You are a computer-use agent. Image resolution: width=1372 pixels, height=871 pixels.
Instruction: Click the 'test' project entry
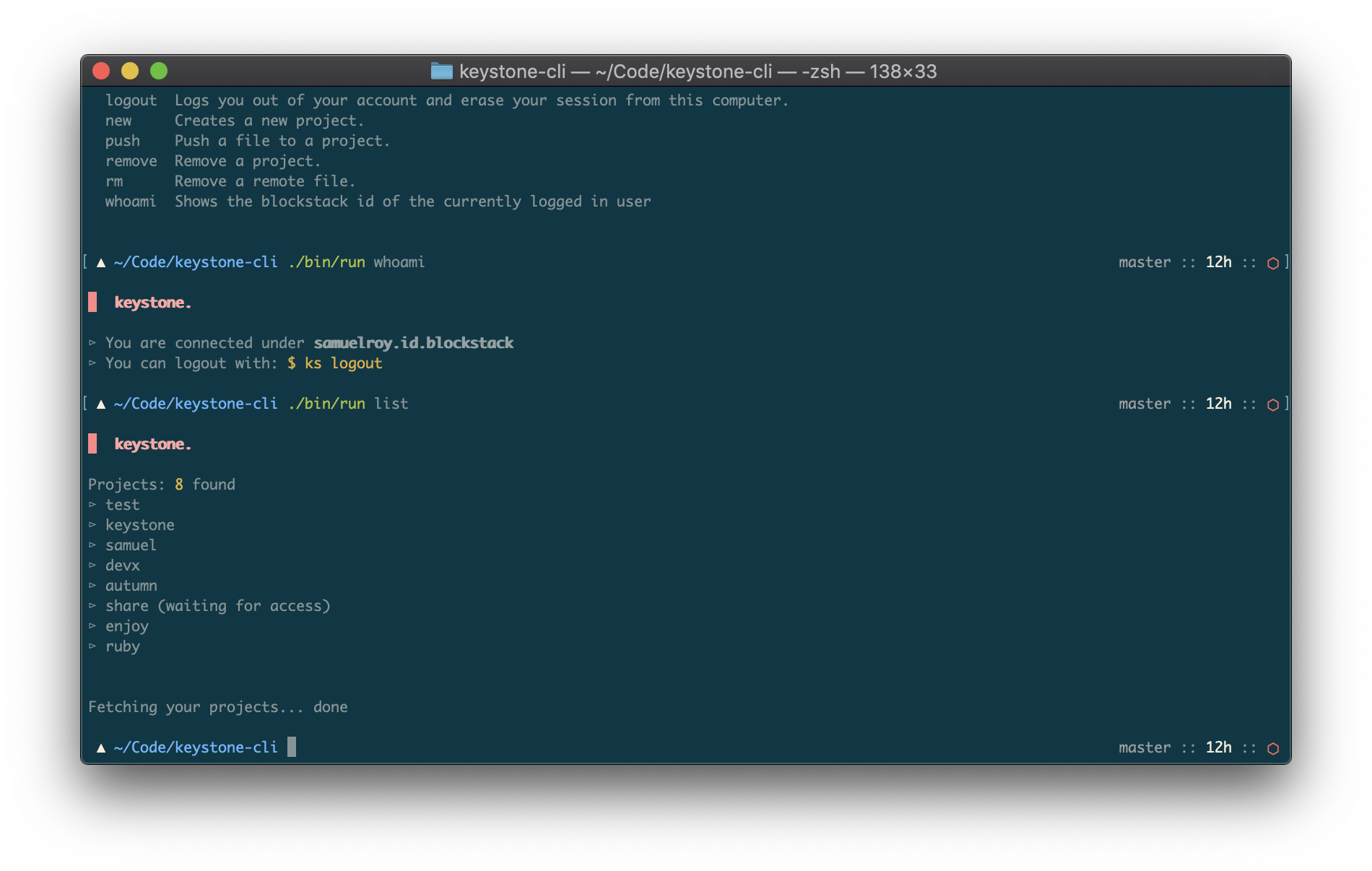[123, 505]
